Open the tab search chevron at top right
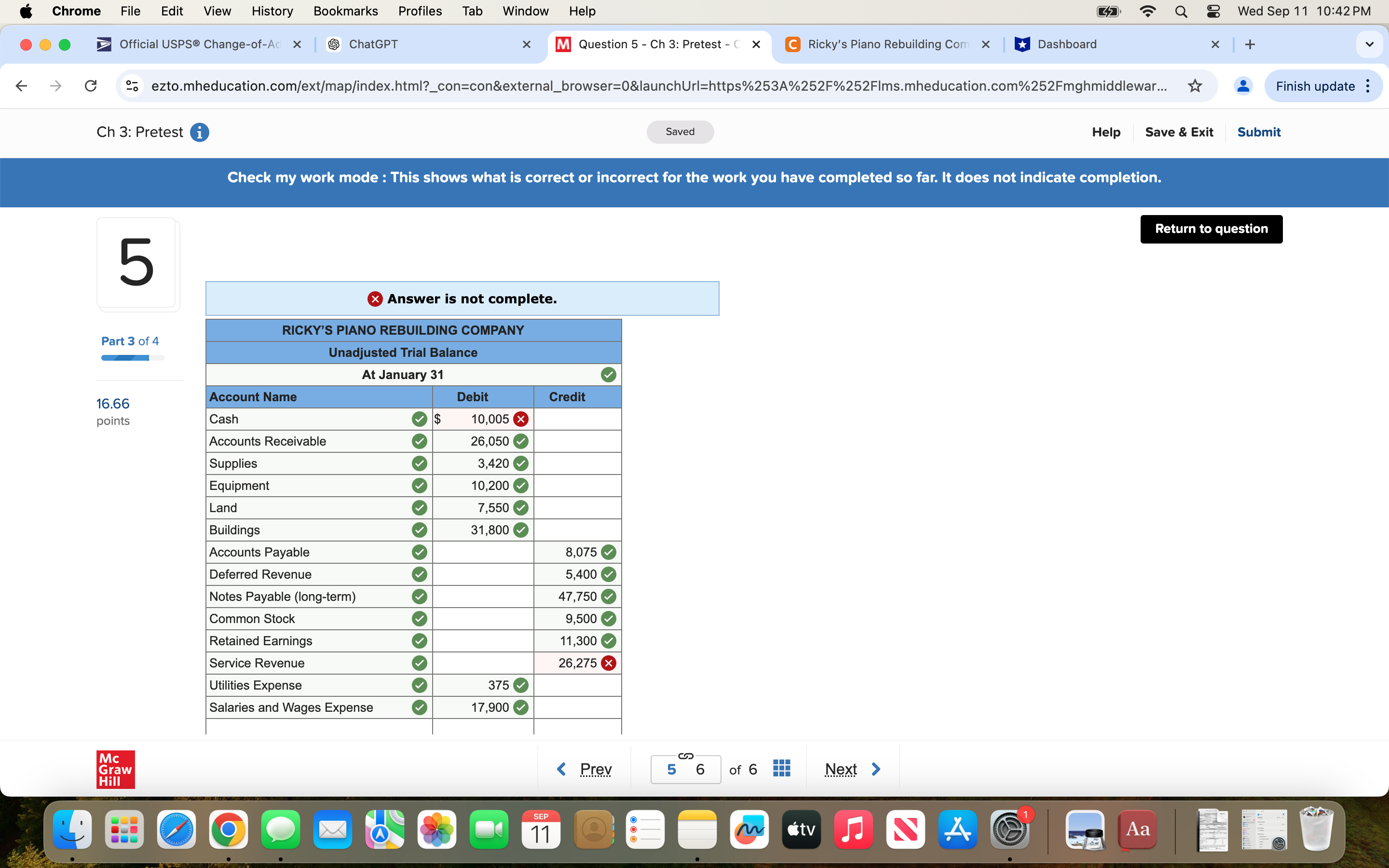Screen dimensions: 1389x868 point(1370,44)
